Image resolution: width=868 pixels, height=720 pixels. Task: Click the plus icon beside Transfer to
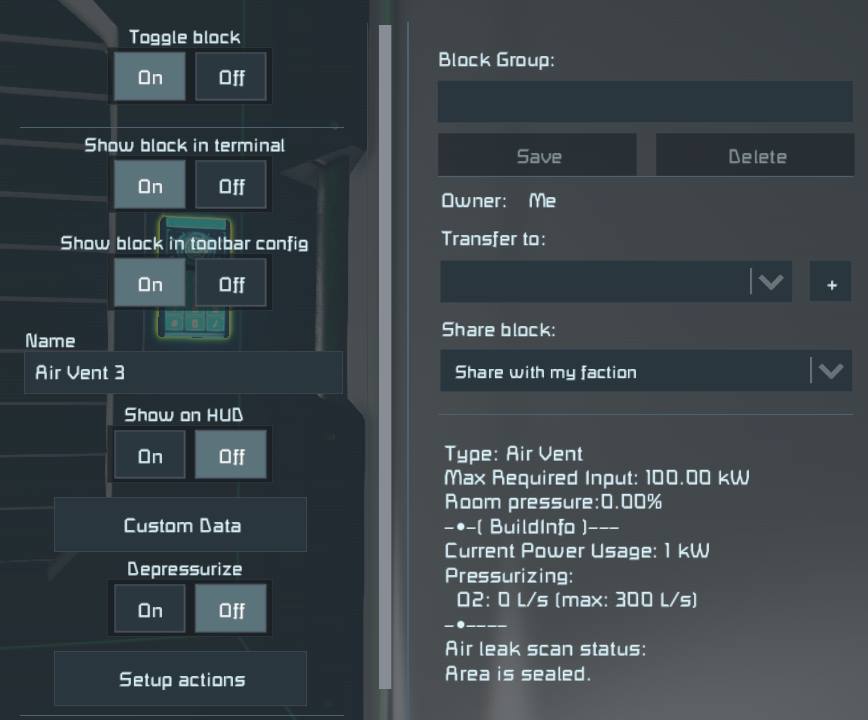(x=830, y=282)
